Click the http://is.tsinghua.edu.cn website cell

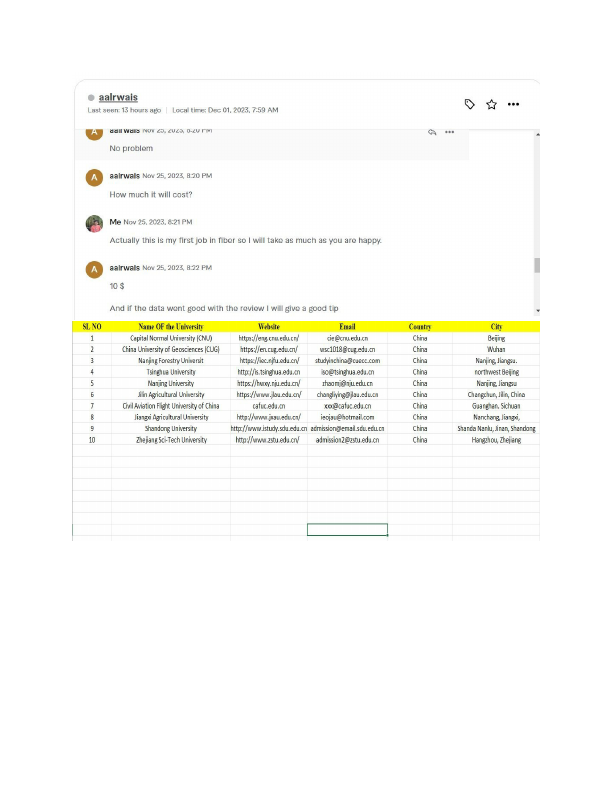pos(269,372)
